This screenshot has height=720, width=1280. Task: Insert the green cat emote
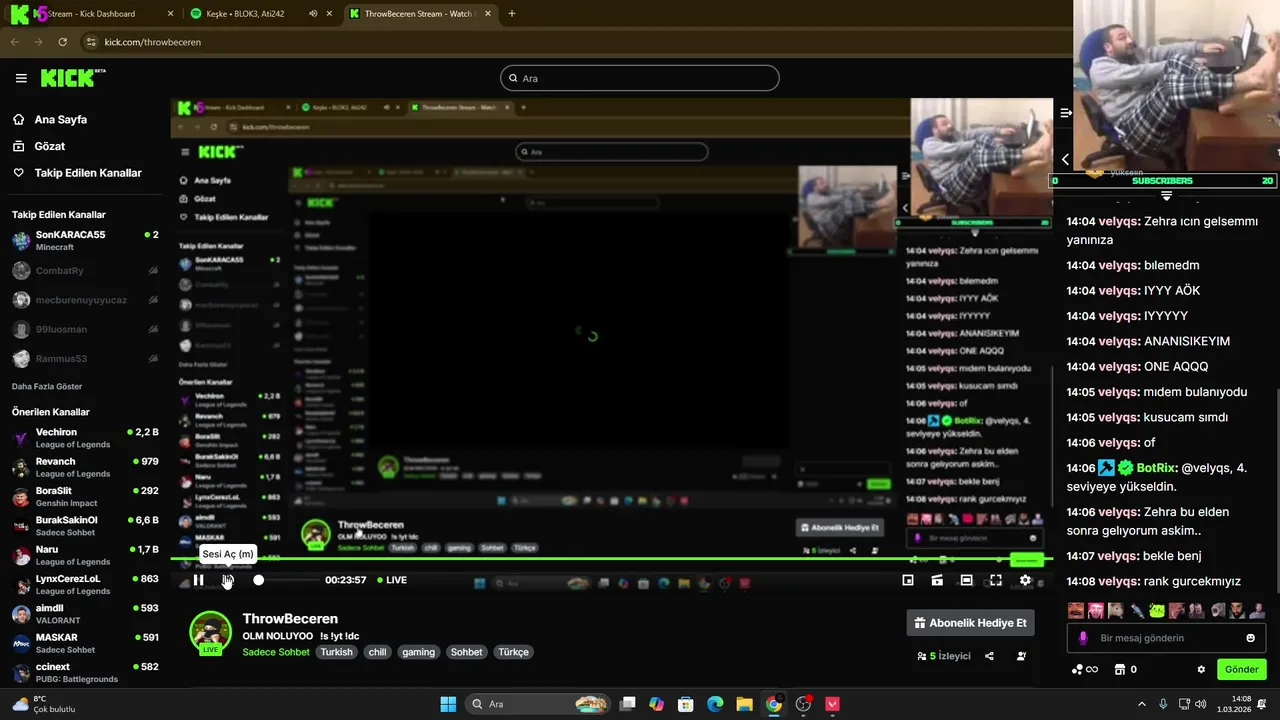(1157, 610)
